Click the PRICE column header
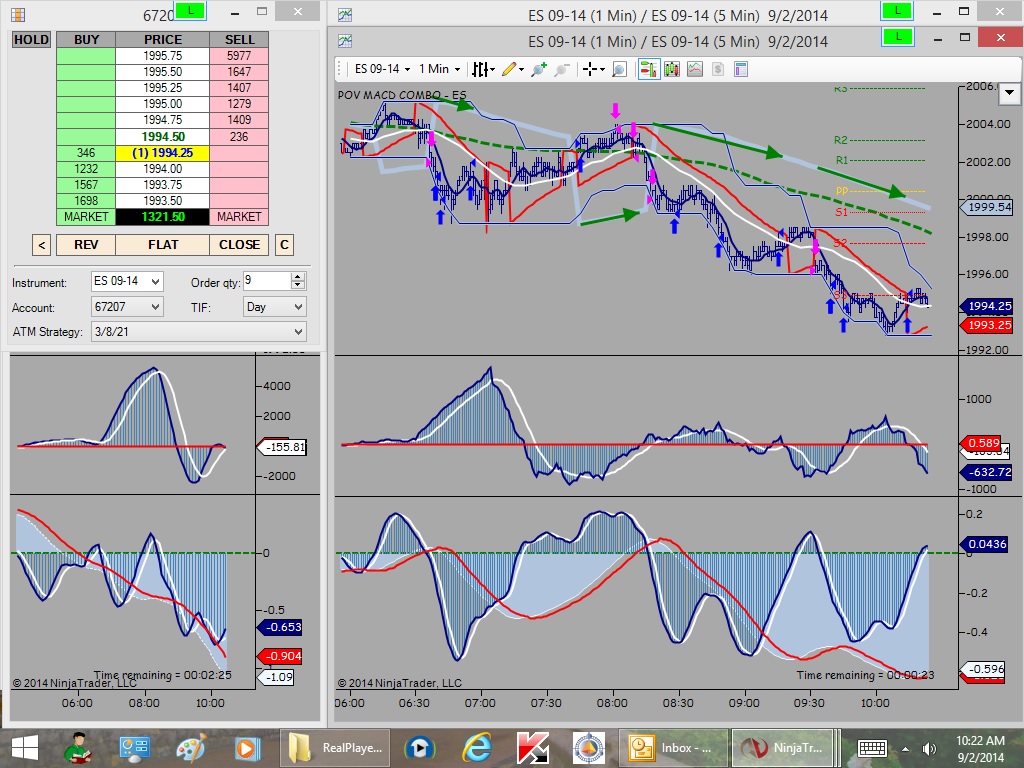 click(x=163, y=39)
